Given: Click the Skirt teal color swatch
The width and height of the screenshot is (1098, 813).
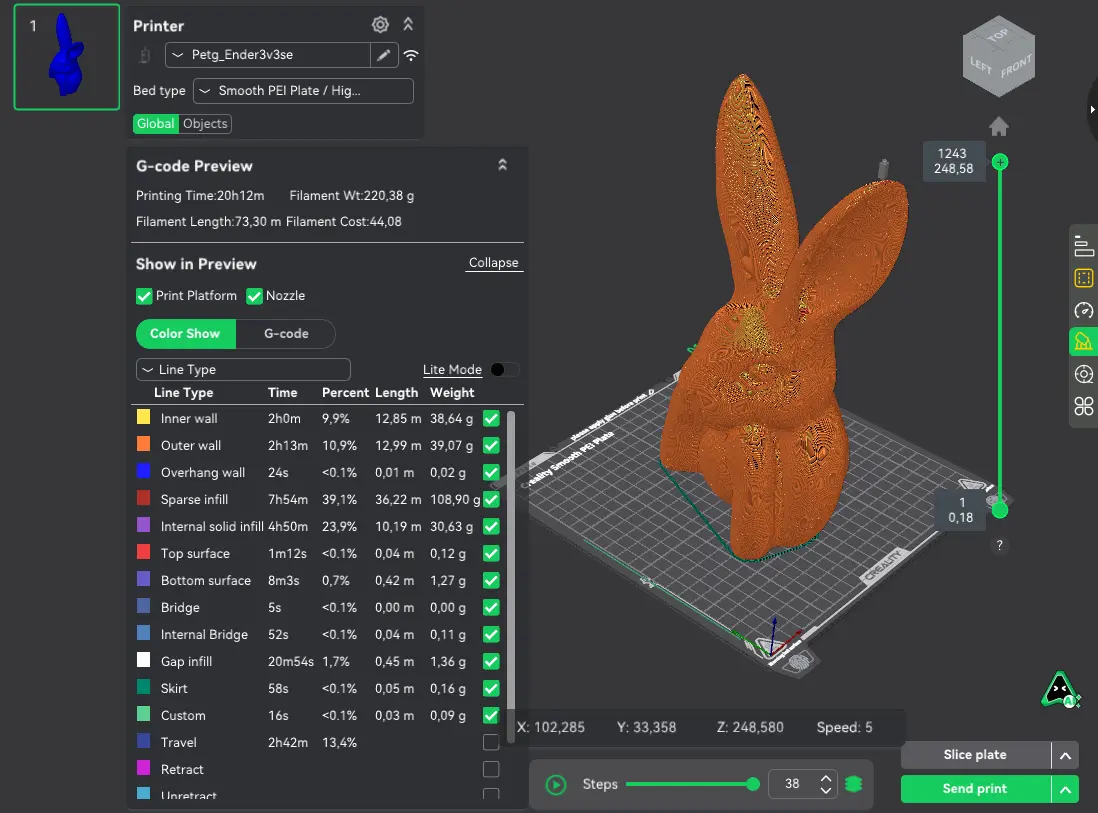Looking at the screenshot, I should [x=144, y=687].
